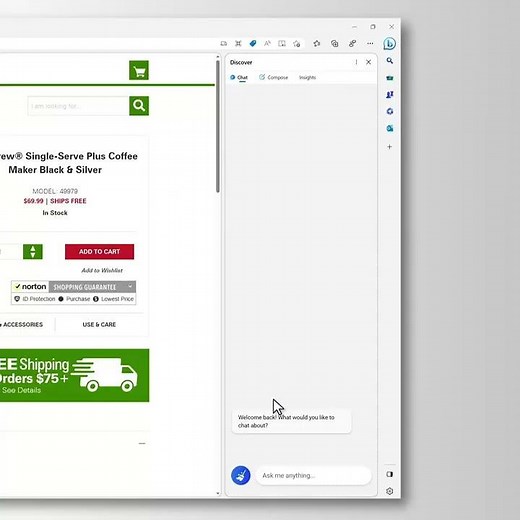Click the scrollbar down arrow

[x=218, y=493]
